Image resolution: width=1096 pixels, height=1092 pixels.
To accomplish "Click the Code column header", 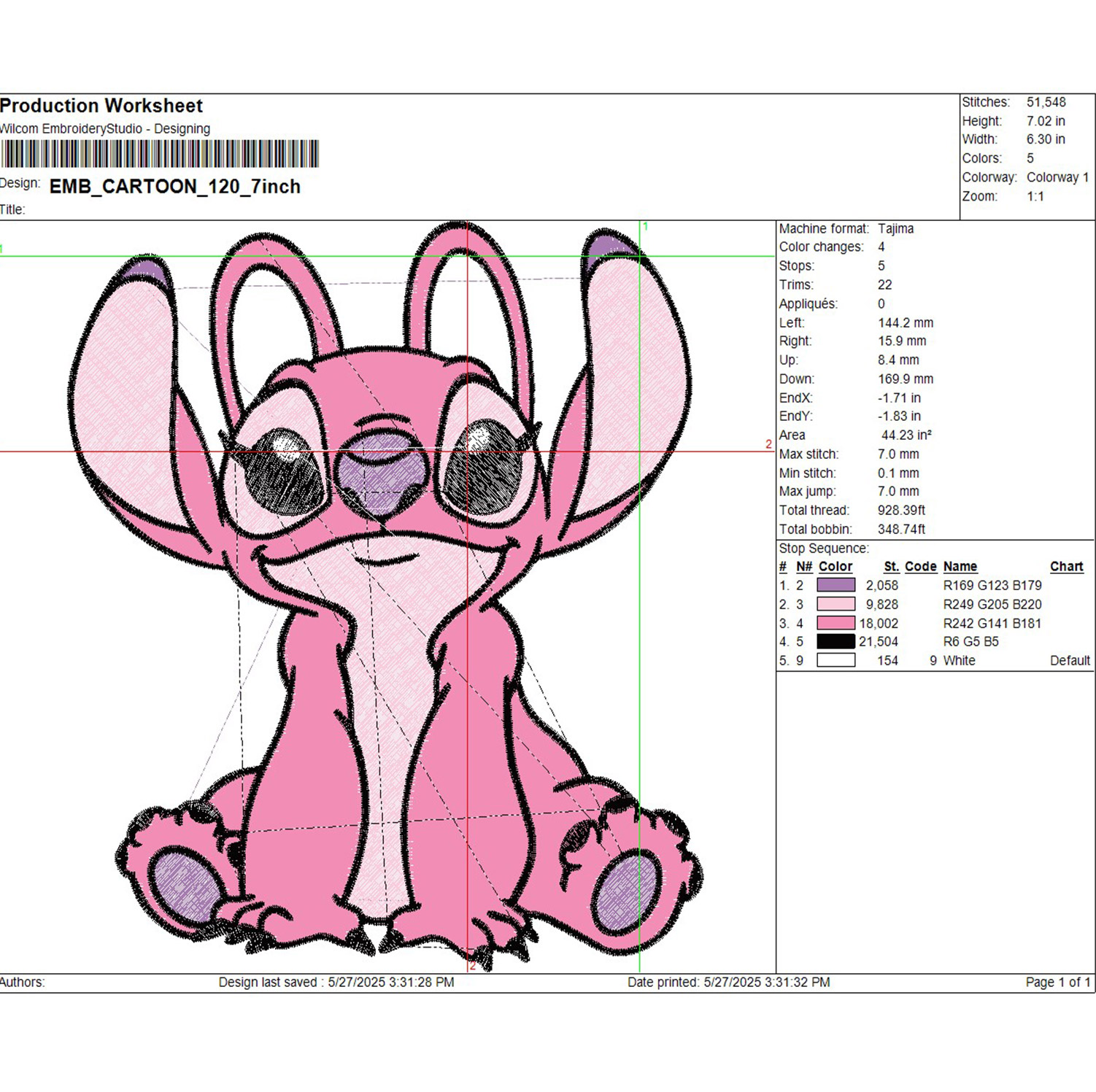I will 920,566.
